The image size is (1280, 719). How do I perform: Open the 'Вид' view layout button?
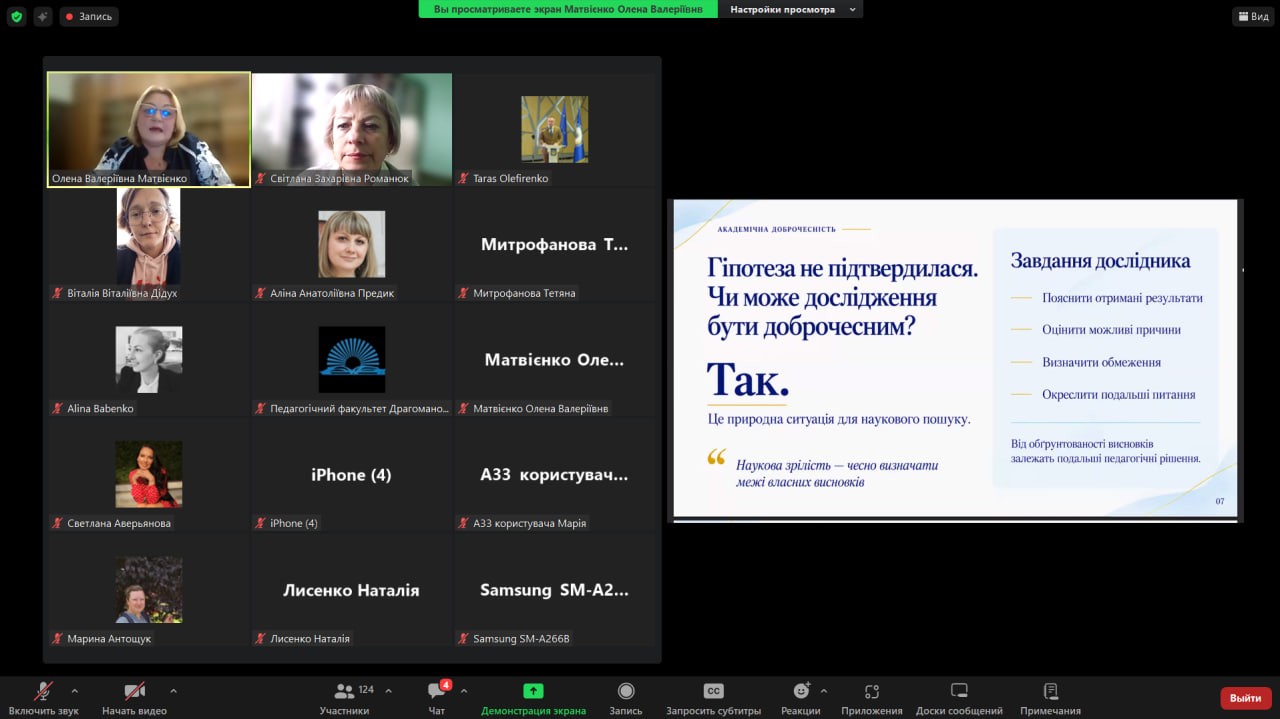[1253, 16]
